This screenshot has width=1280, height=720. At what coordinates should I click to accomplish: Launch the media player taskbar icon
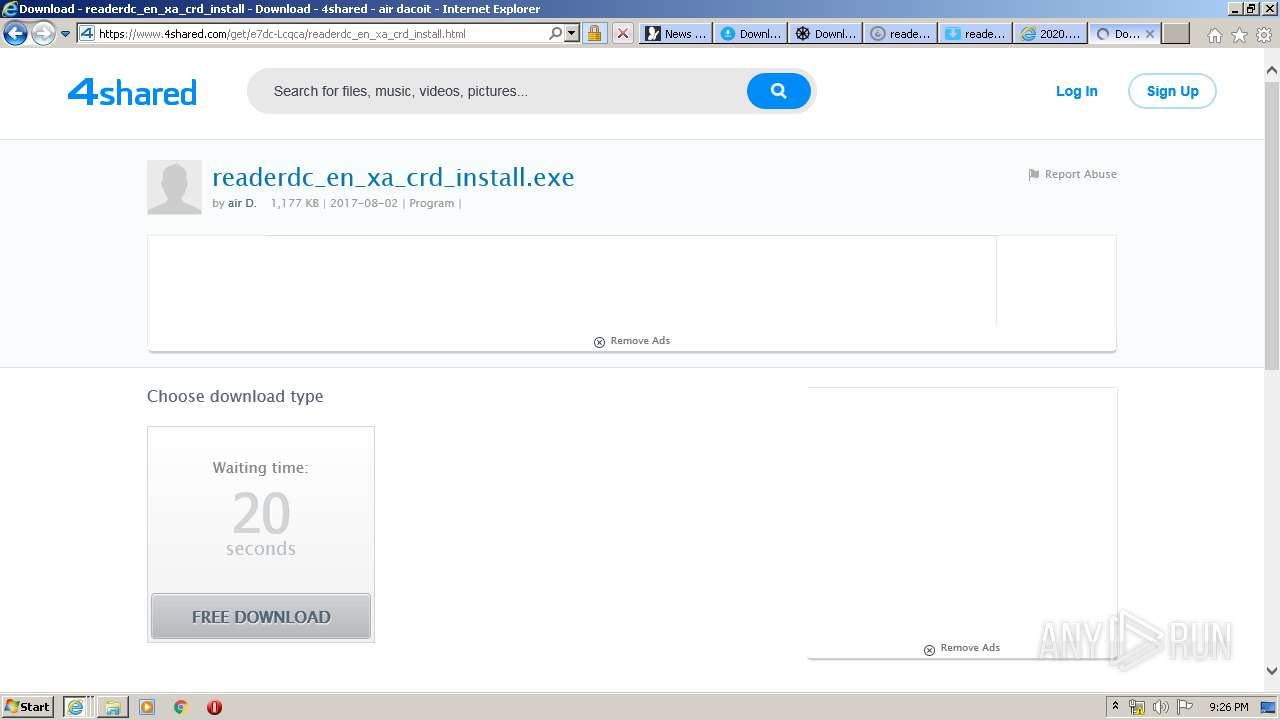pyautogui.click(x=147, y=707)
